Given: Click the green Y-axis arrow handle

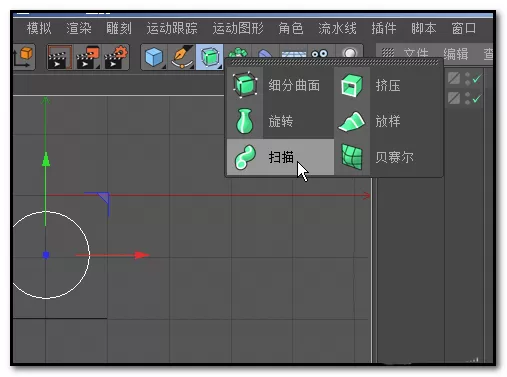Looking at the screenshot, I should pyautogui.click(x=46, y=159).
